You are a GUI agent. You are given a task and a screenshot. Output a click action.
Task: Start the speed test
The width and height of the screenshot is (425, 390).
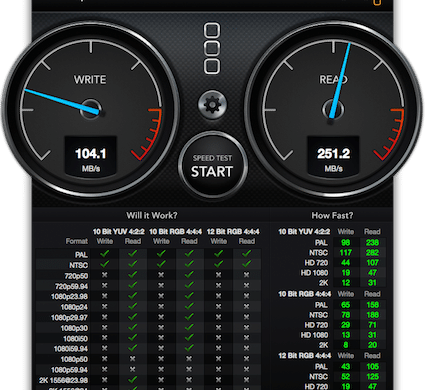pos(213,166)
